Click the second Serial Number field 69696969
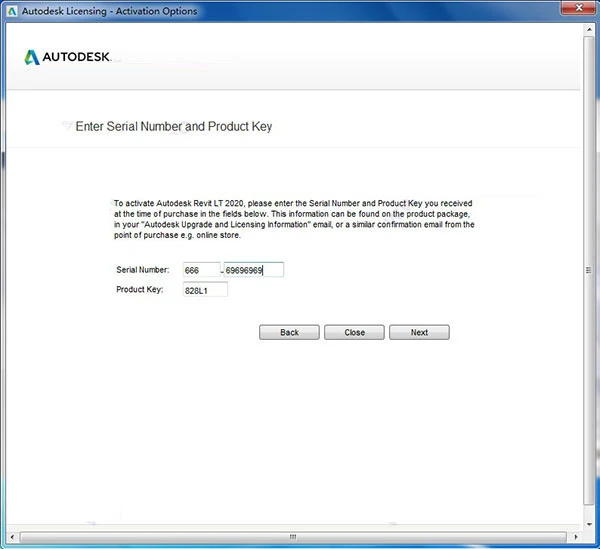Screen dimensions: 600x549 point(254,270)
